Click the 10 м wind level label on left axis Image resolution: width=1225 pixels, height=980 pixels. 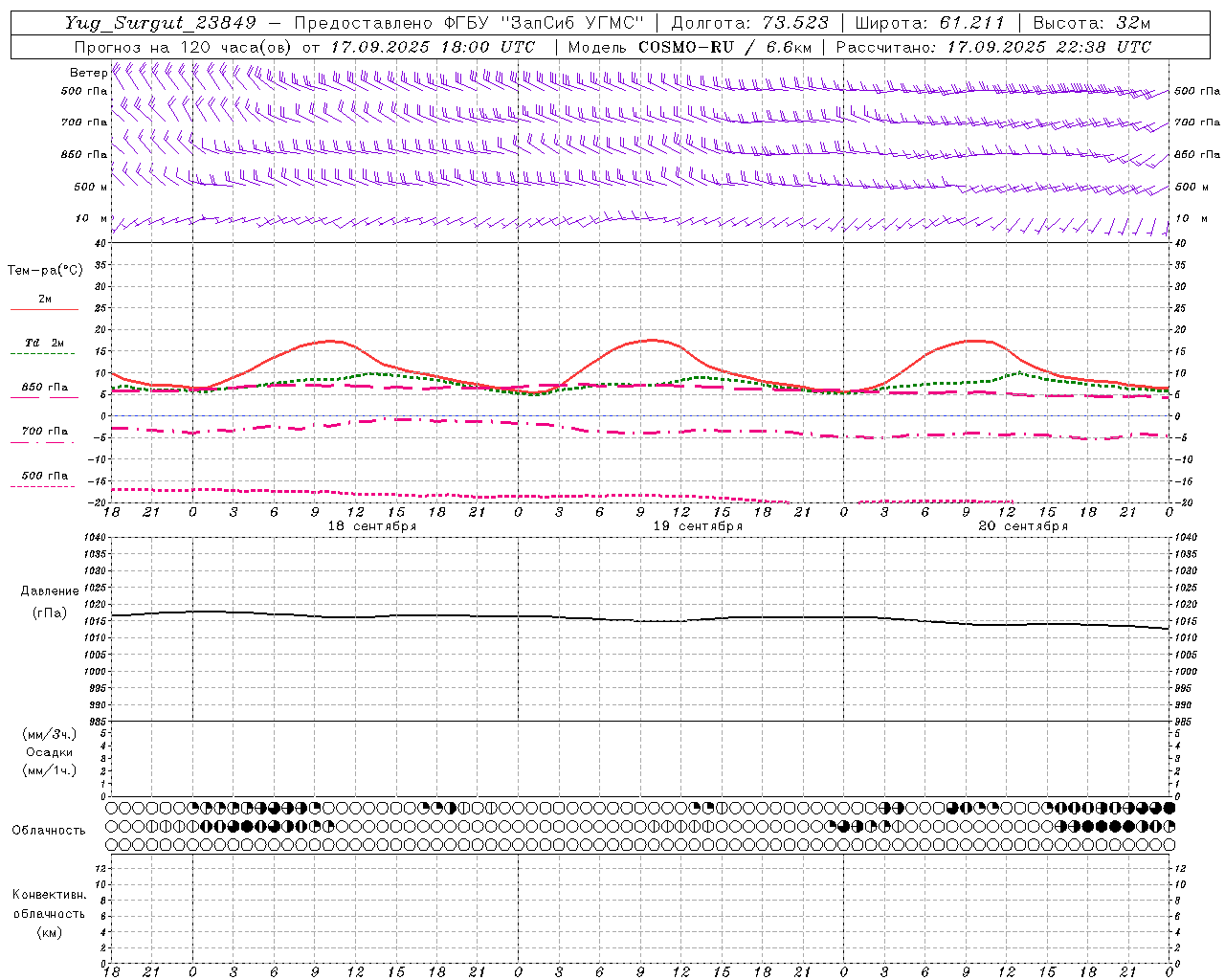(x=92, y=219)
